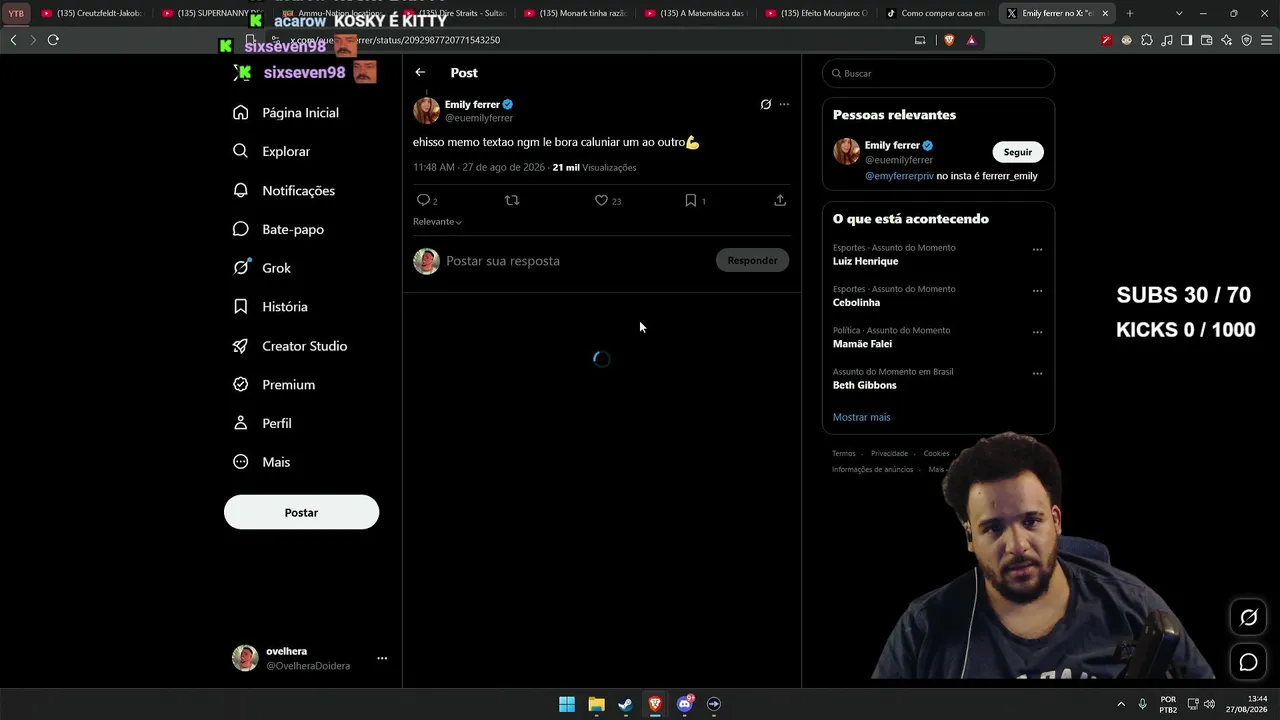Open File Explorer from the taskbar
Image resolution: width=1280 pixels, height=720 pixels.
tap(596, 704)
